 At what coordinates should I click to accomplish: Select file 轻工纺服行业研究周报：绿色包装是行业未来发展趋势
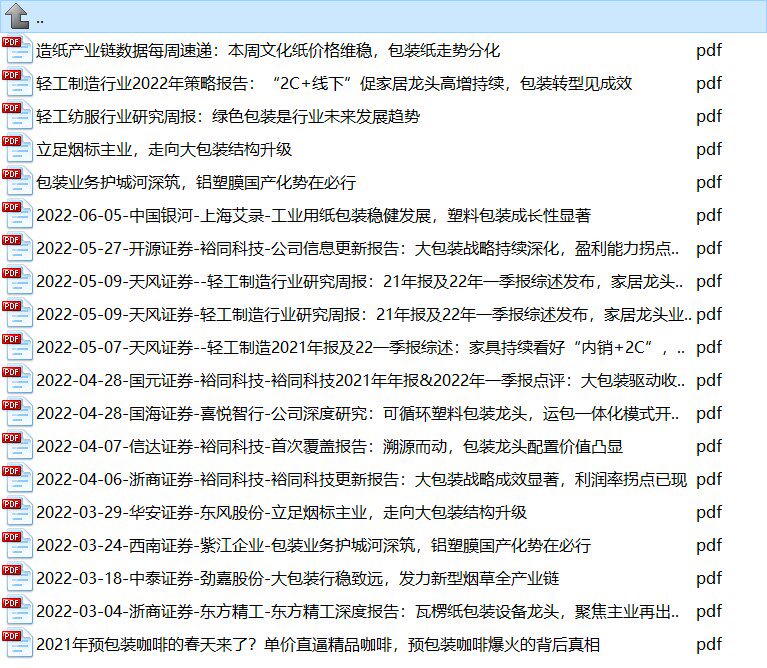click(228, 116)
